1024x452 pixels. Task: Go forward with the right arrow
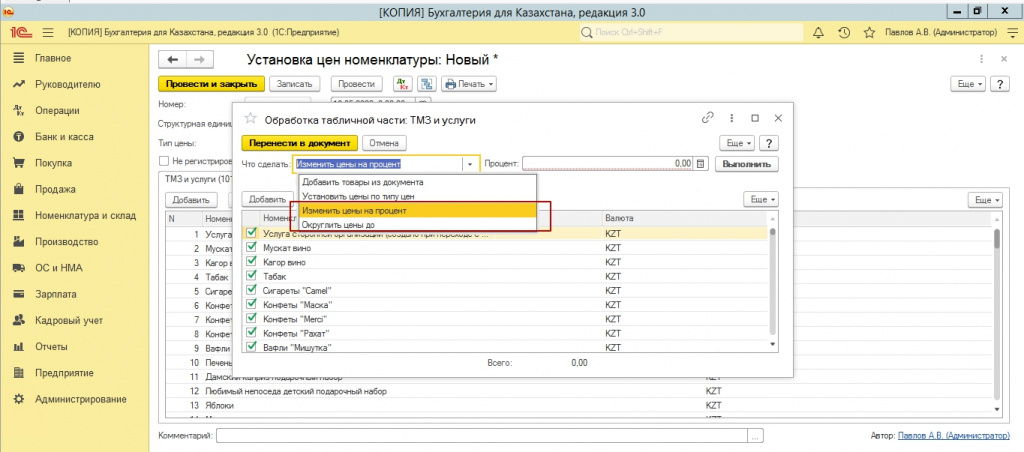pos(200,59)
